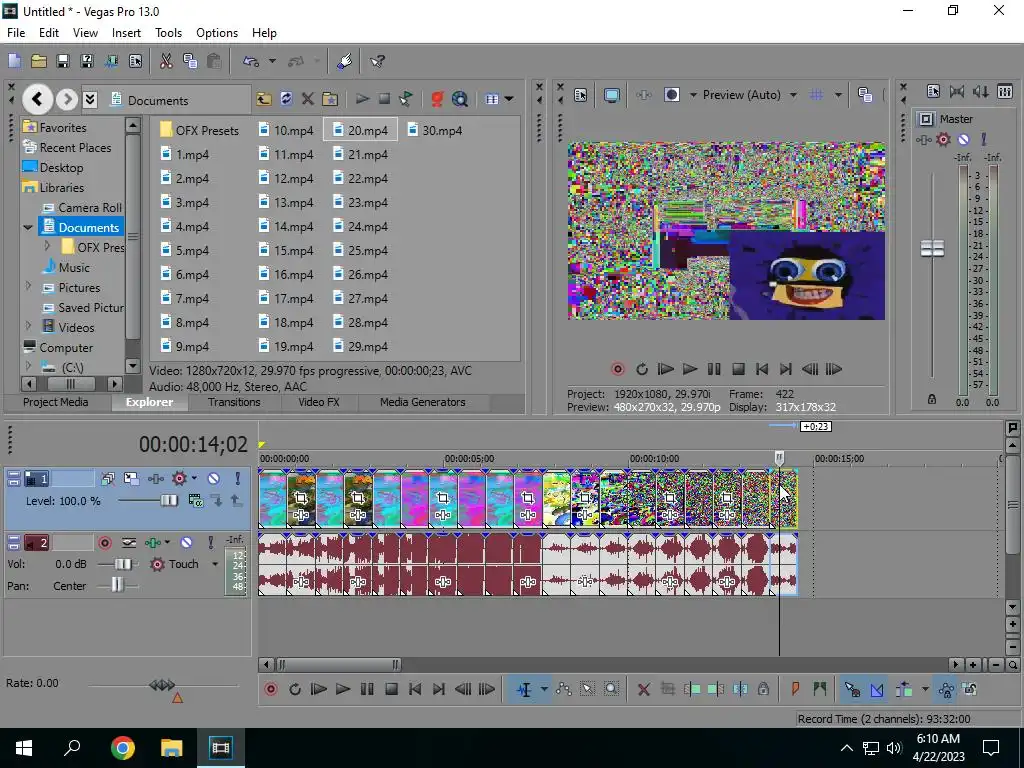Click the Delete red X in the timeline toolbar
Screen dimensions: 1024x768
[x=643, y=689]
